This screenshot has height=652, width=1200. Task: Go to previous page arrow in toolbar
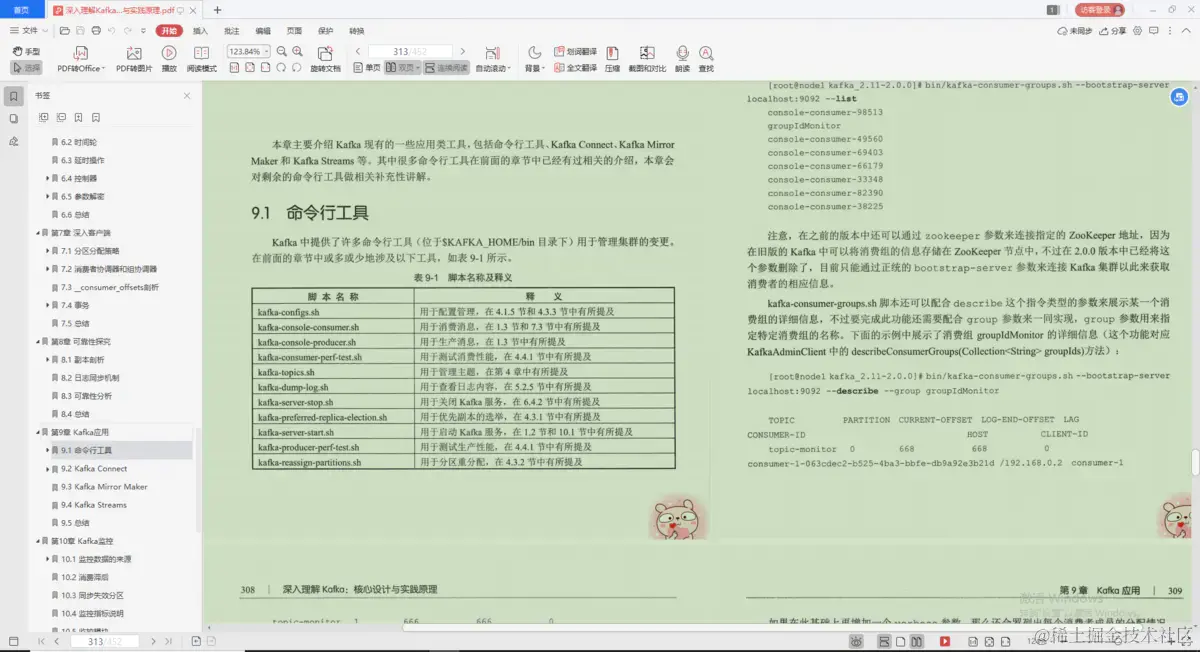point(358,51)
